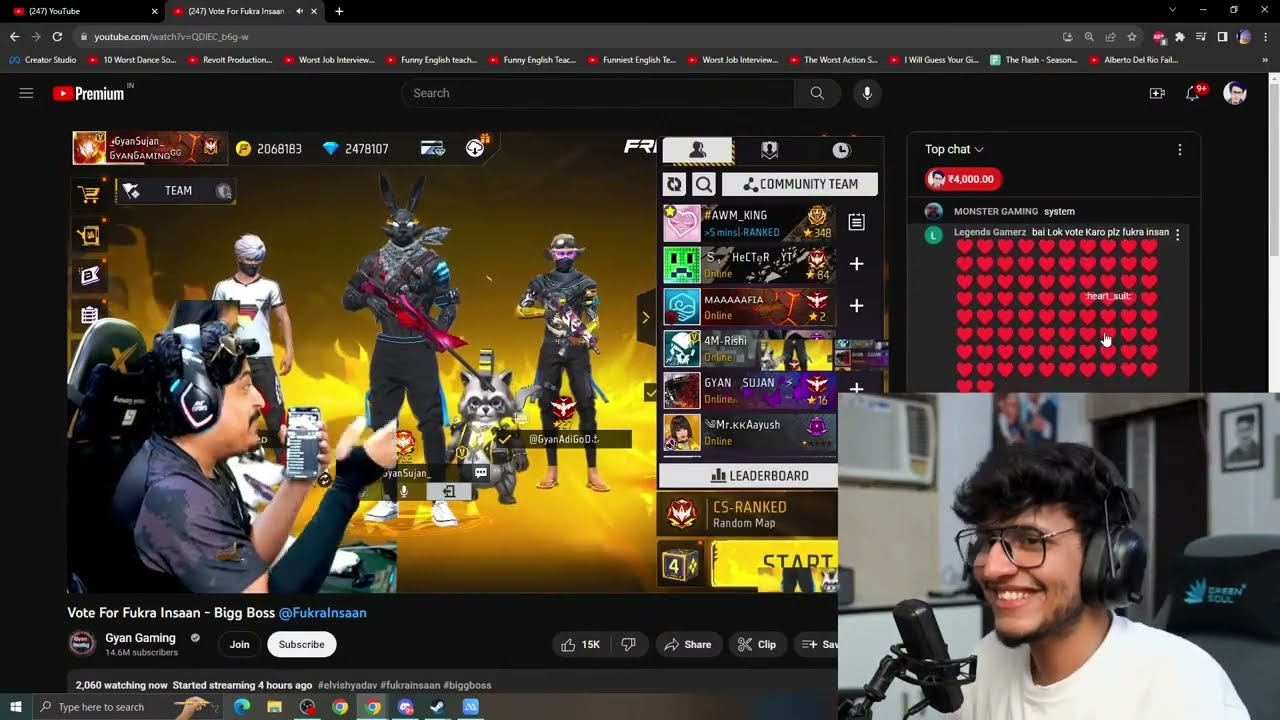Viewport: 1280px width, 720px height.
Task: Click the in-game friends tab icon
Action: pos(698,149)
